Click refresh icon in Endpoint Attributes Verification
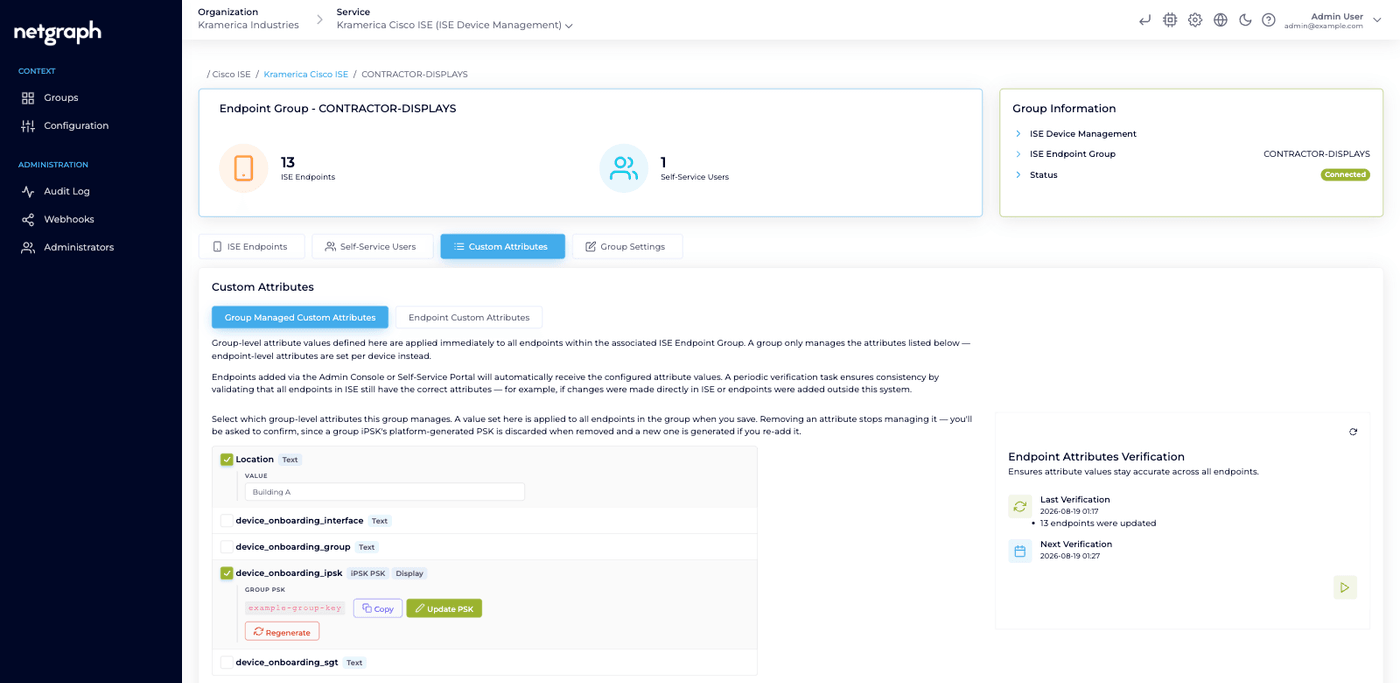This screenshot has height=683, width=1400. [x=1353, y=432]
